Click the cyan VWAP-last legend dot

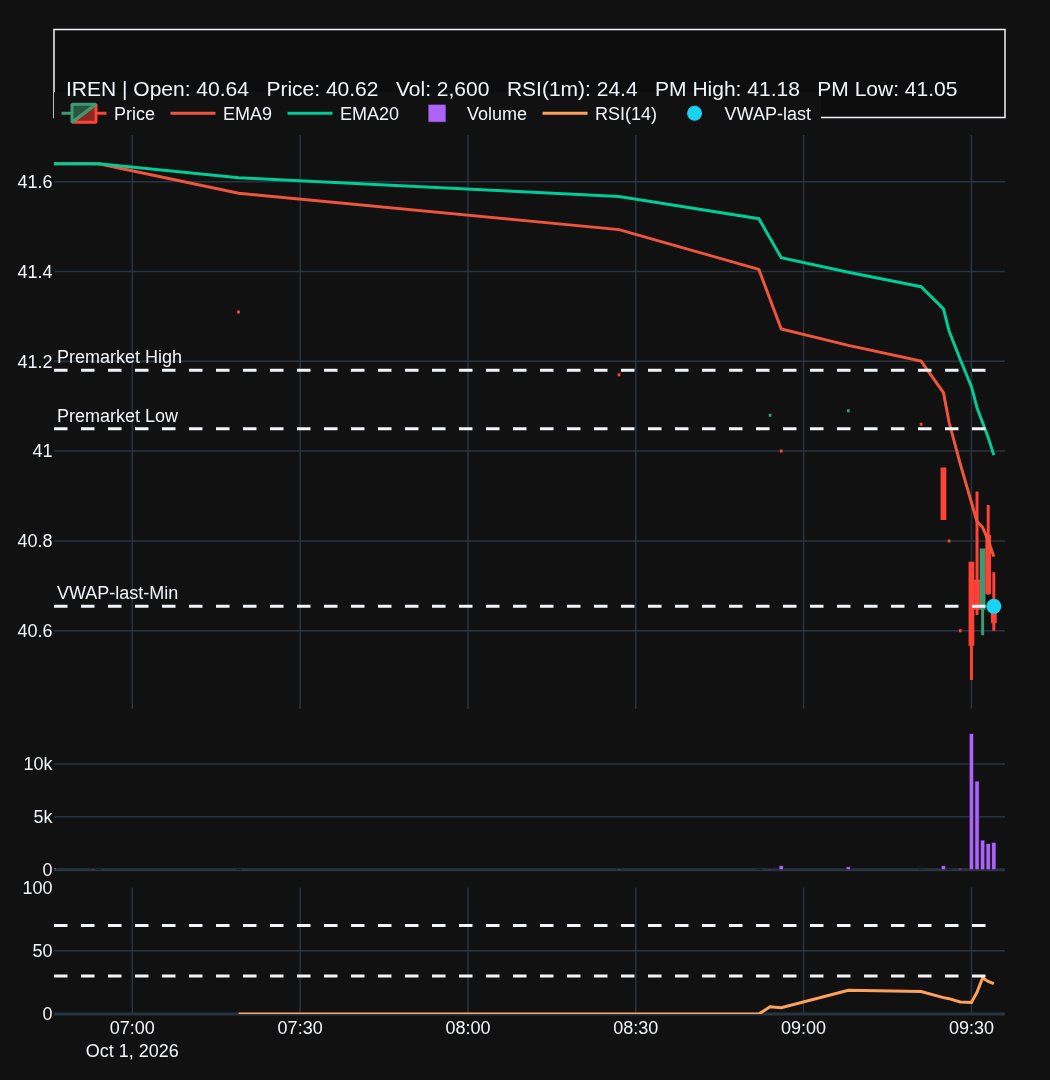(694, 114)
